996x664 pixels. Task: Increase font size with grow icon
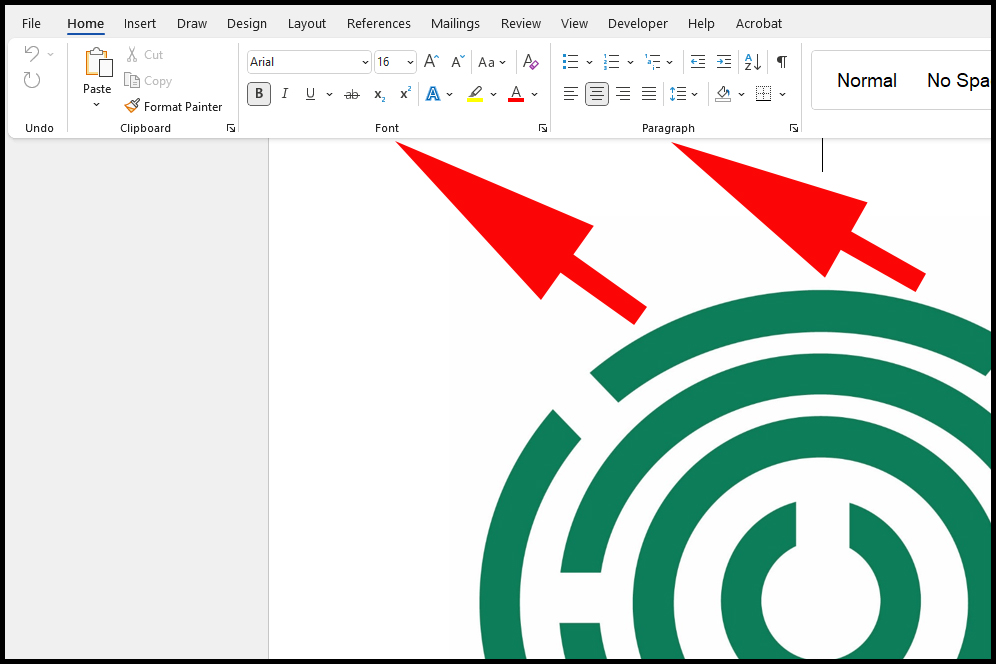pyautogui.click(x=431, y=62)
